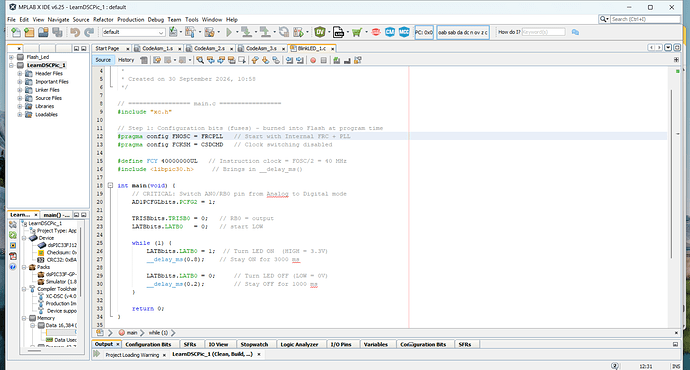Switch to the Start Page tab
Viewport: 690px width, 370px height.
107,48
